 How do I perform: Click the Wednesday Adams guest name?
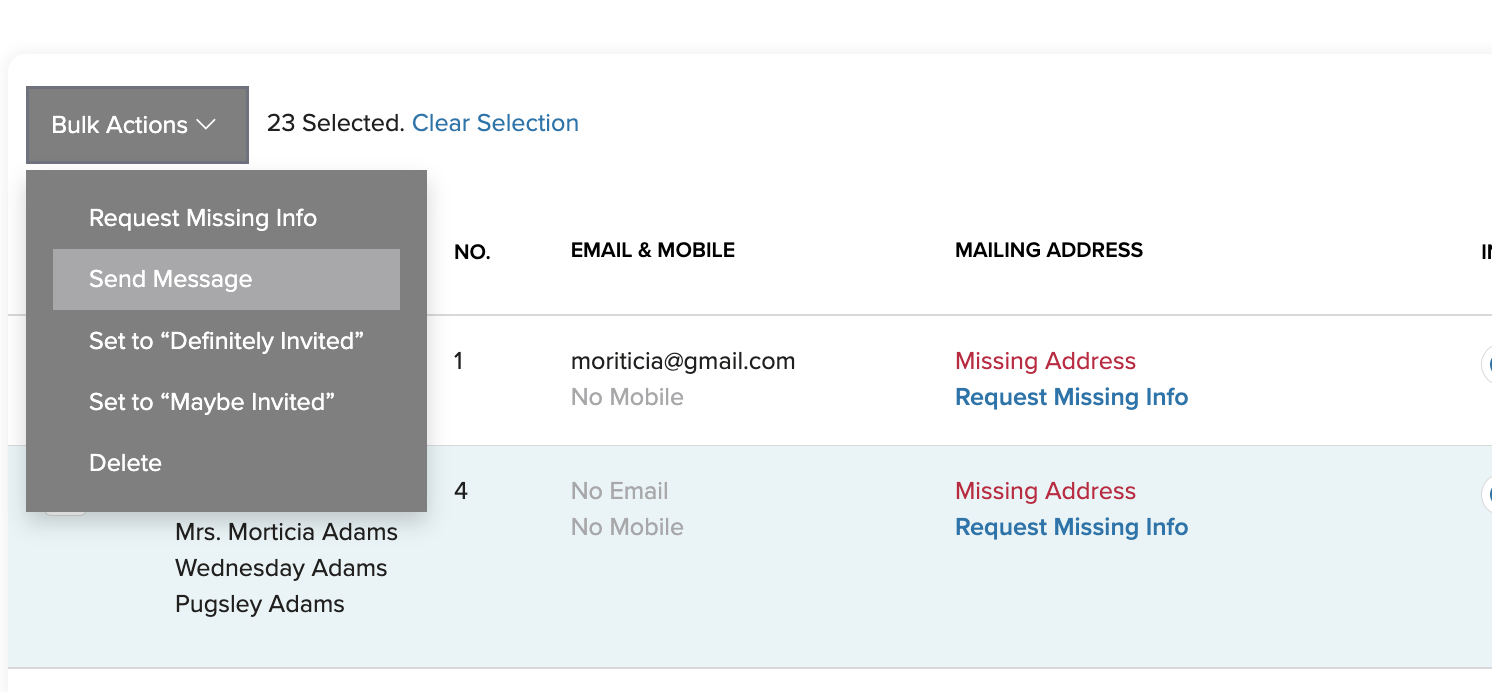click(281, 568)
